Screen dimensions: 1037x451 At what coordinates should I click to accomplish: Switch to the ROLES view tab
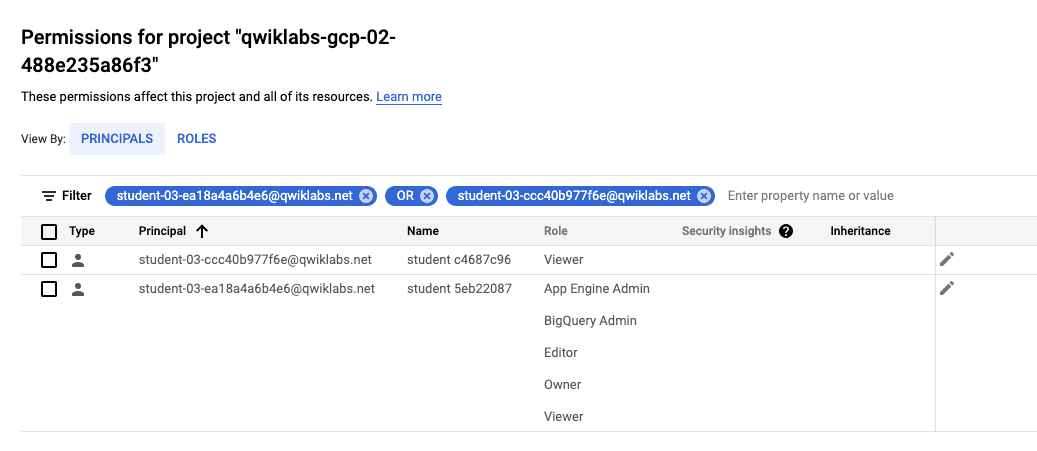click(197, 139)
